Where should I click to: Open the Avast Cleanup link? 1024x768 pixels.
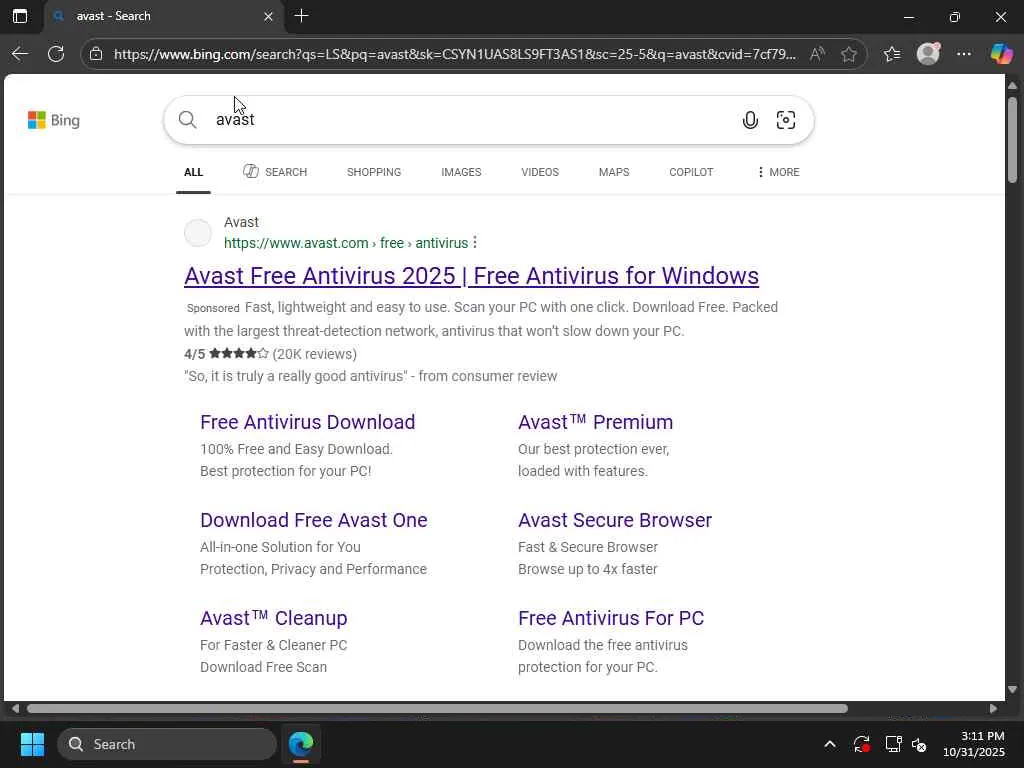click(x=274, y=618)
